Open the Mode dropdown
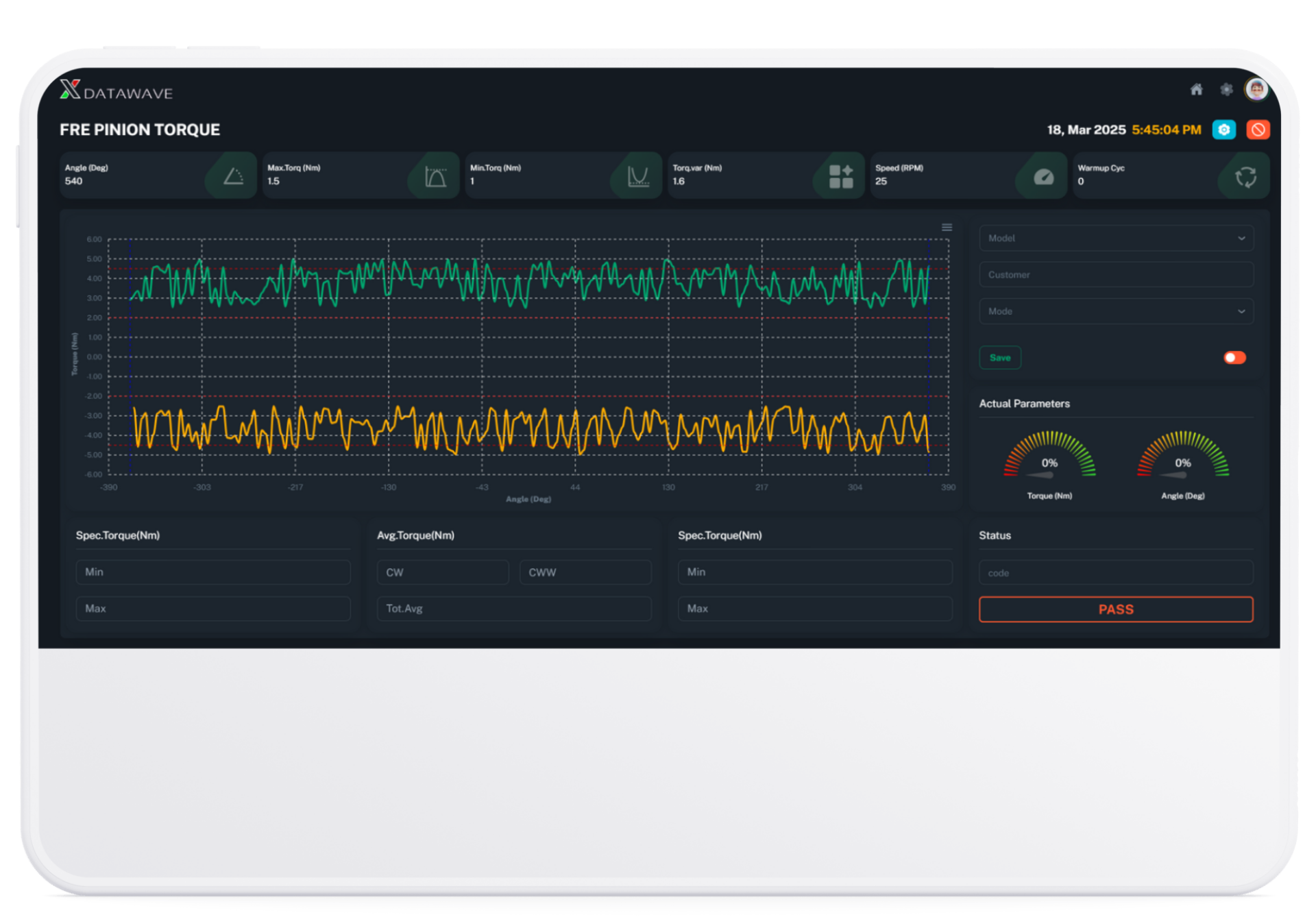The image size is (1316, 917). [1116, 311]
